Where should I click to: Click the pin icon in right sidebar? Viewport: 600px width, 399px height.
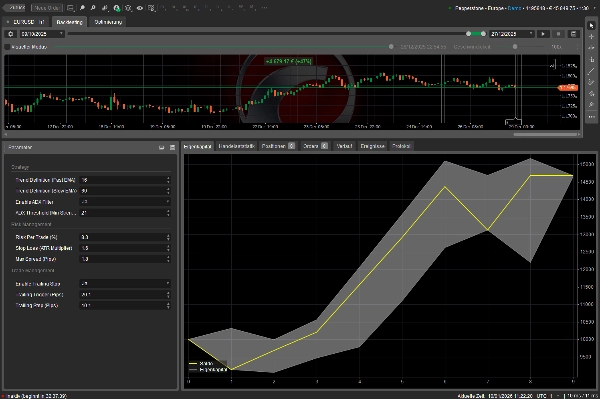click(592, 105)
